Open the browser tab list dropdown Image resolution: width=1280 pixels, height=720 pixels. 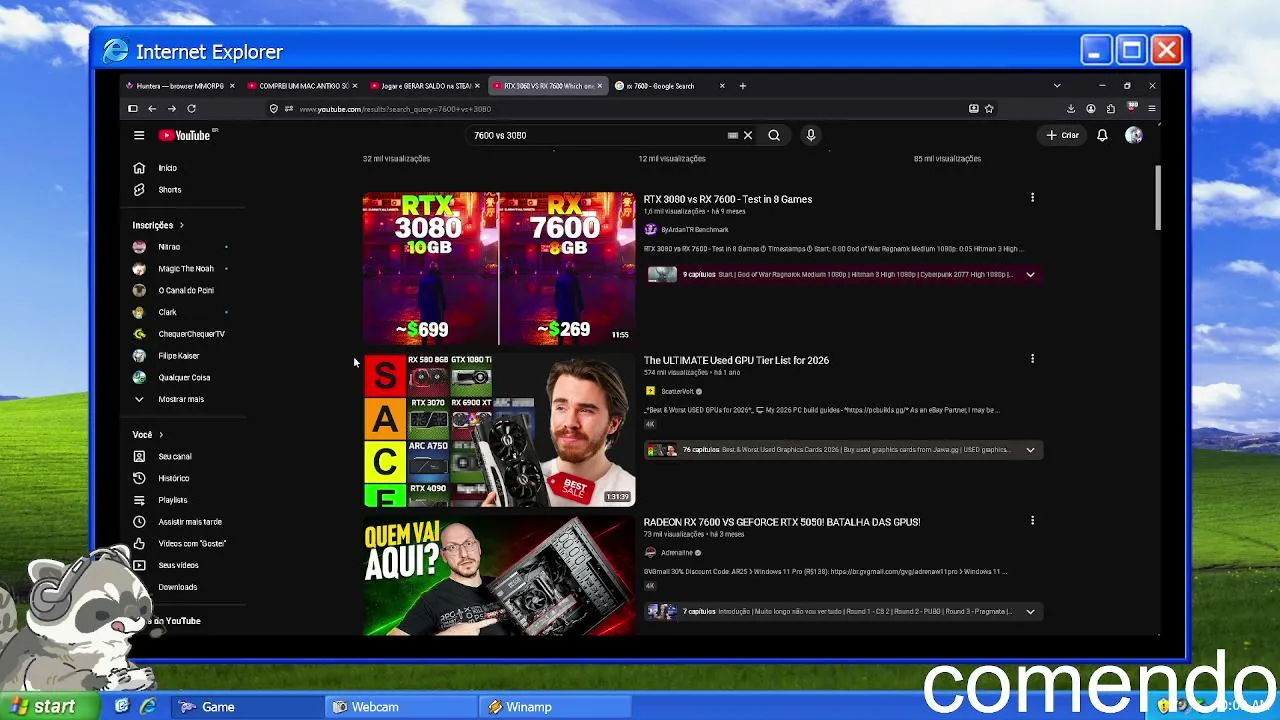(x=1057, y=86)
